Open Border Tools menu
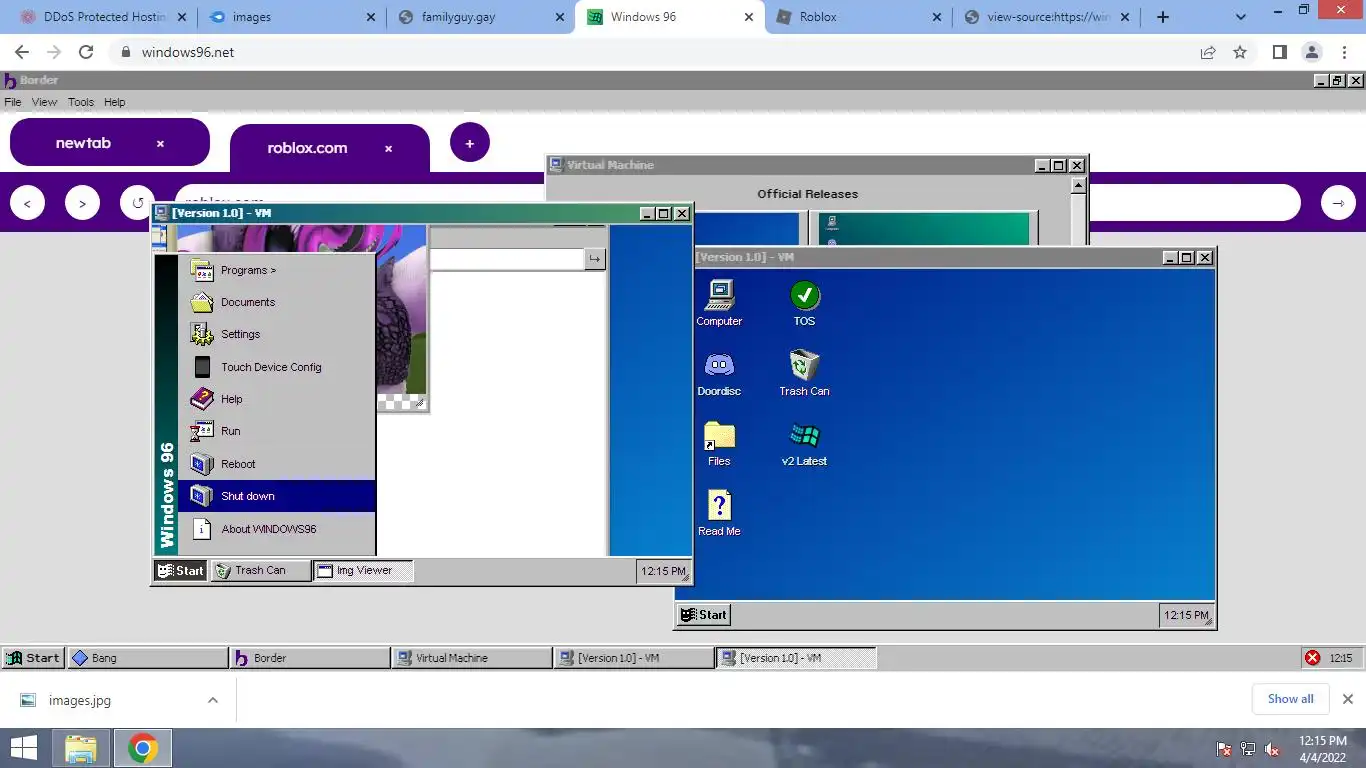 (81, 102)
